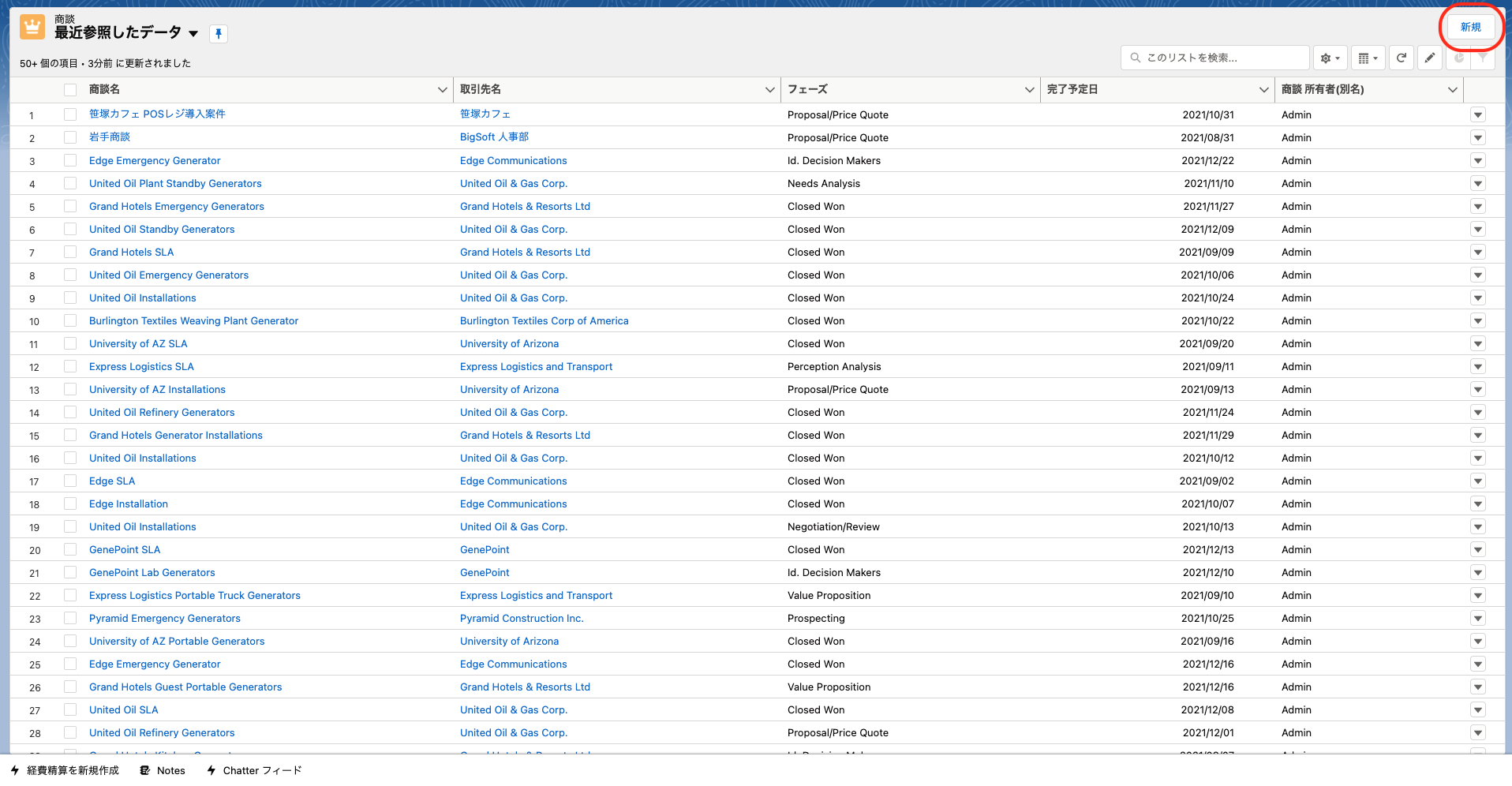Click Negotiation/Review phase cell
This screenshot has height=786, width=1512.
click(x=833, y=526)
